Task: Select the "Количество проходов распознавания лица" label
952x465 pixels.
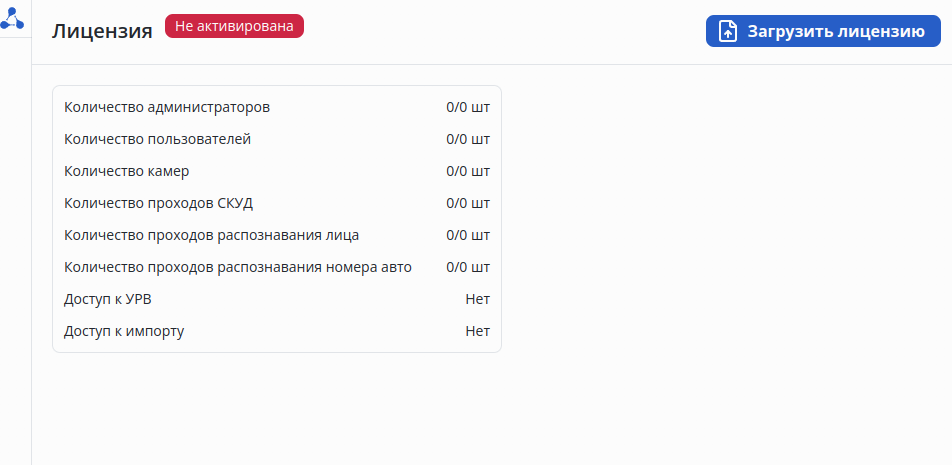Action: (x=211, y=235)
